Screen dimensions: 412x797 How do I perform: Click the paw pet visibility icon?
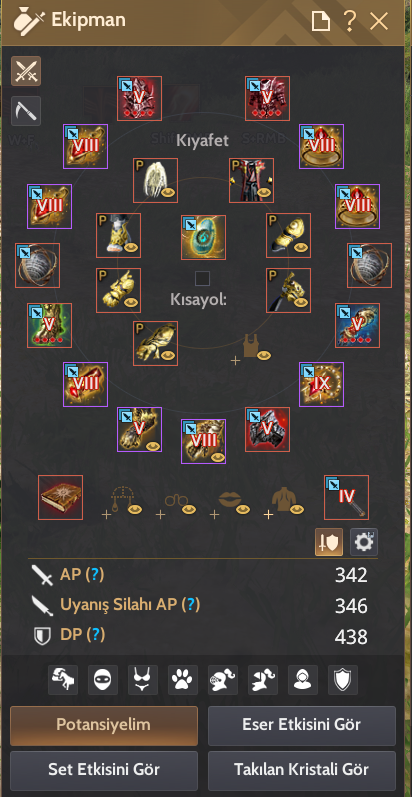pos(182,680)
